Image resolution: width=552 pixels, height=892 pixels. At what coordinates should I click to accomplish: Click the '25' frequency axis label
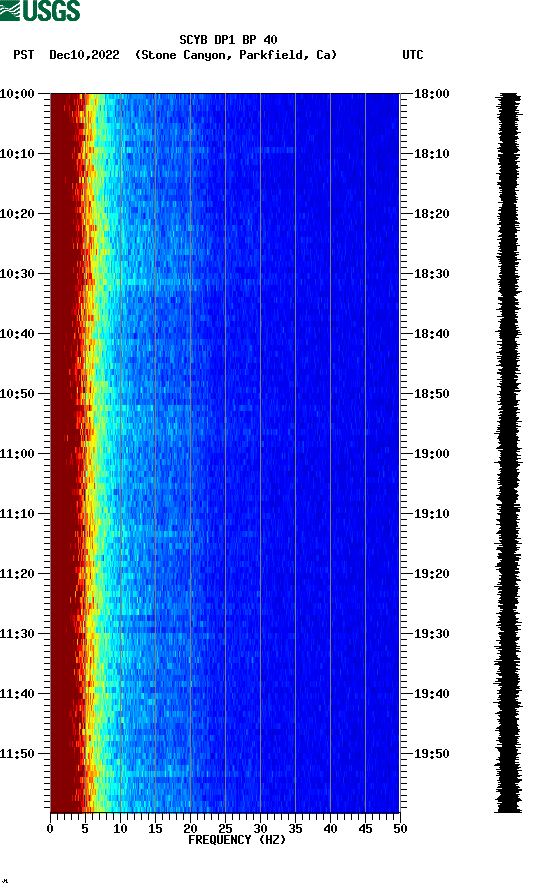pyautogui.click(x=225, y=829)
